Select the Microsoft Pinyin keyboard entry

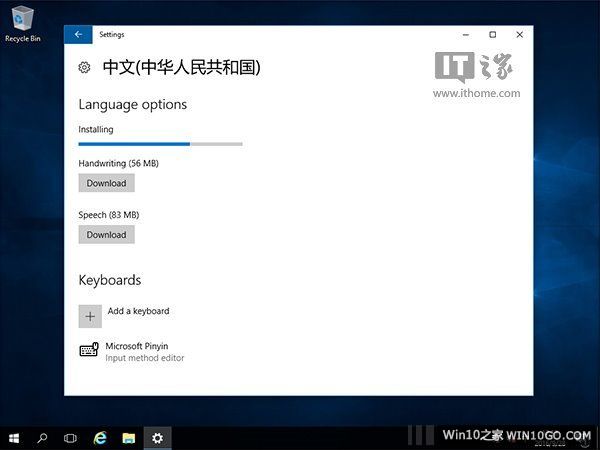click(132, 351)
